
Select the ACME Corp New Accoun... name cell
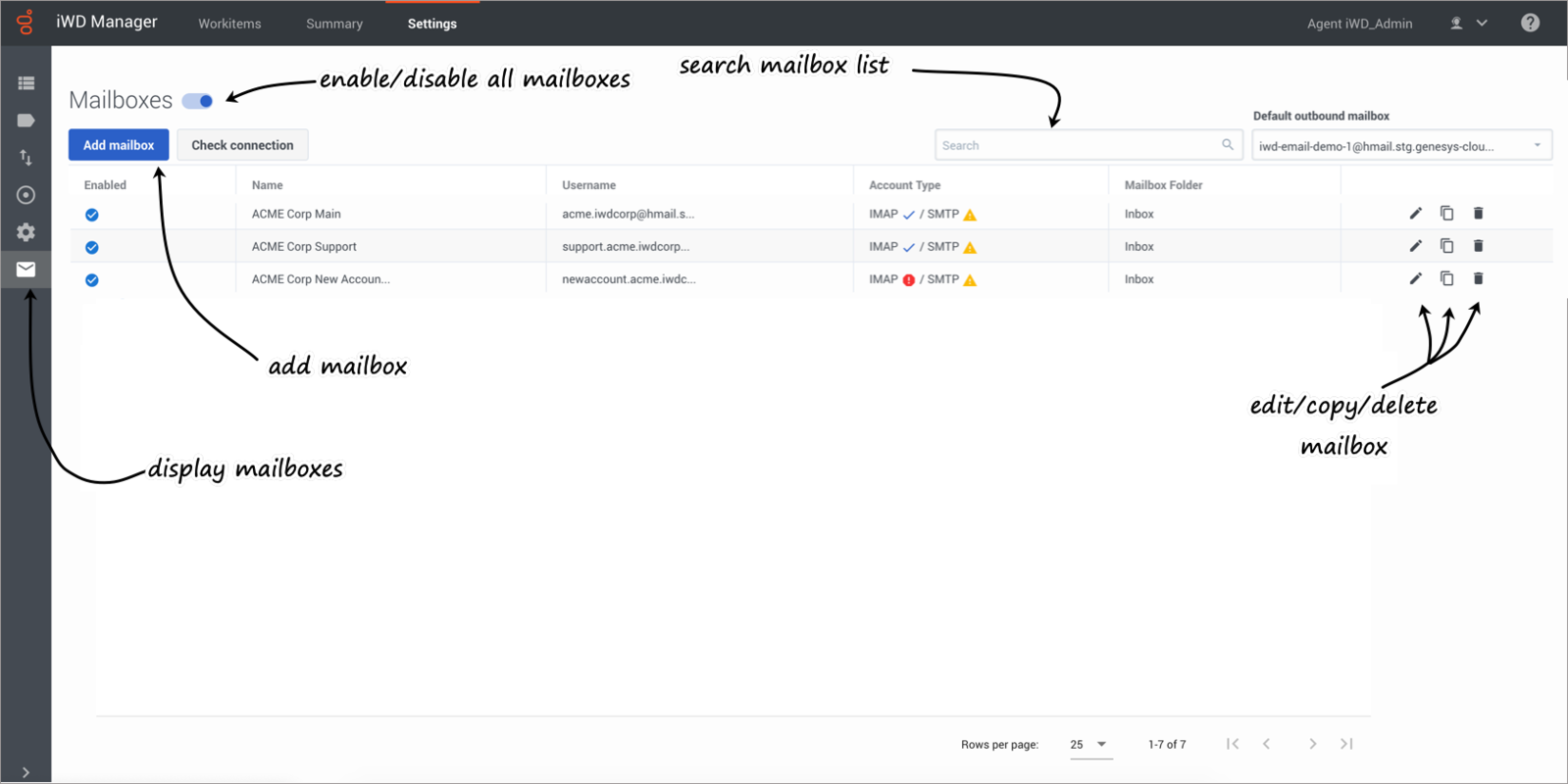click(321, 279)
